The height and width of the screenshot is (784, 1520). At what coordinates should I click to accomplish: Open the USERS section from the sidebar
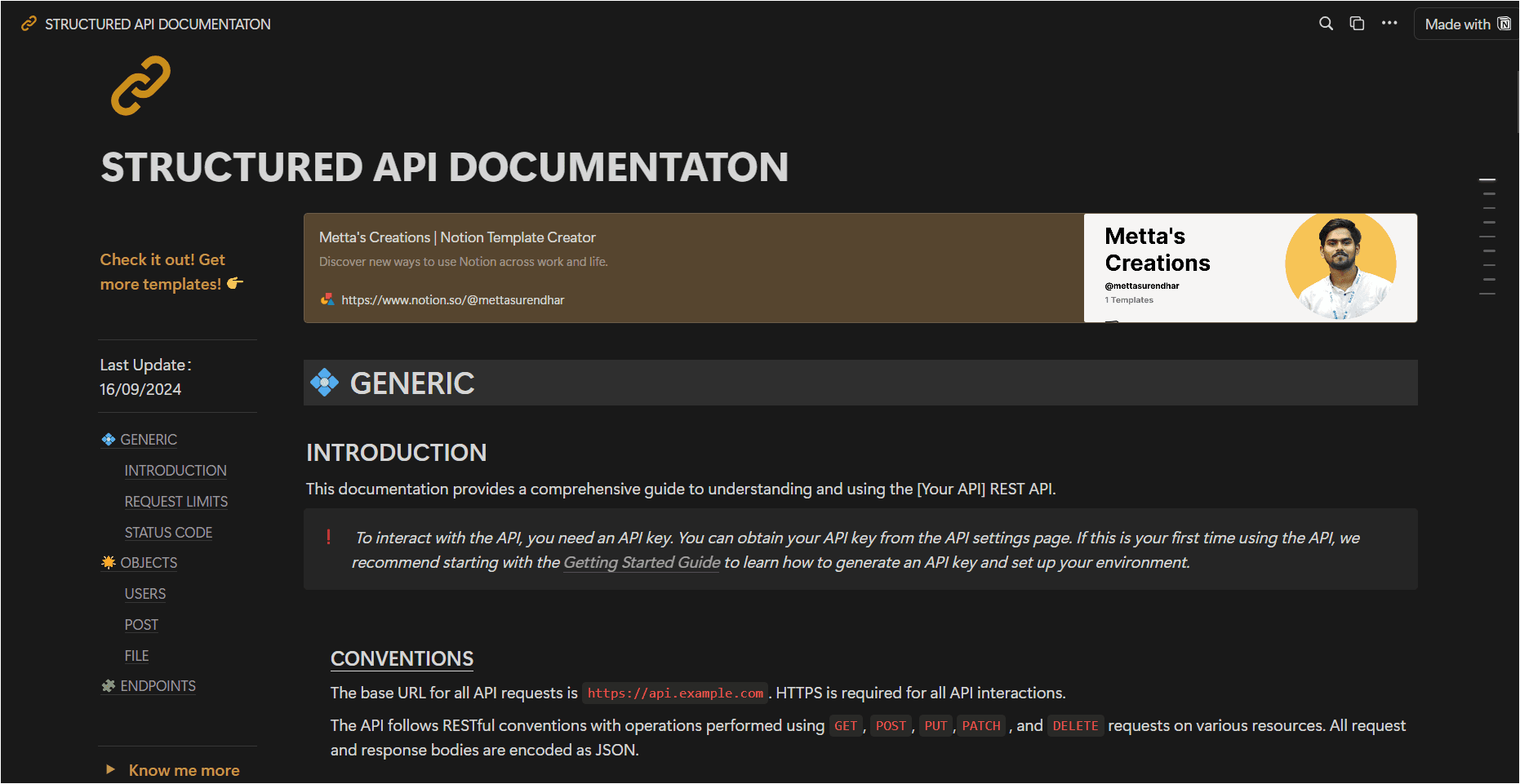[x=144, y=594]
